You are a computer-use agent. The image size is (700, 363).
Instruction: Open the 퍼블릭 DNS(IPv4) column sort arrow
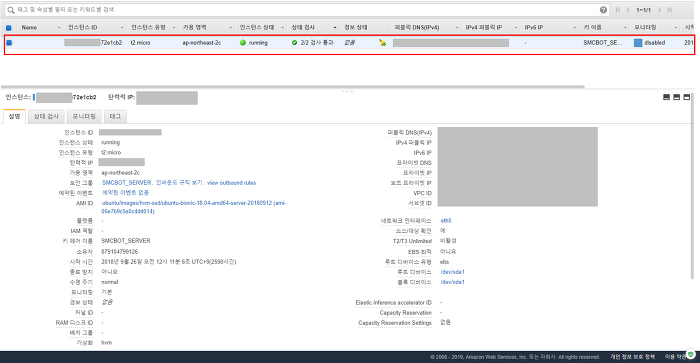click(456, 28)
